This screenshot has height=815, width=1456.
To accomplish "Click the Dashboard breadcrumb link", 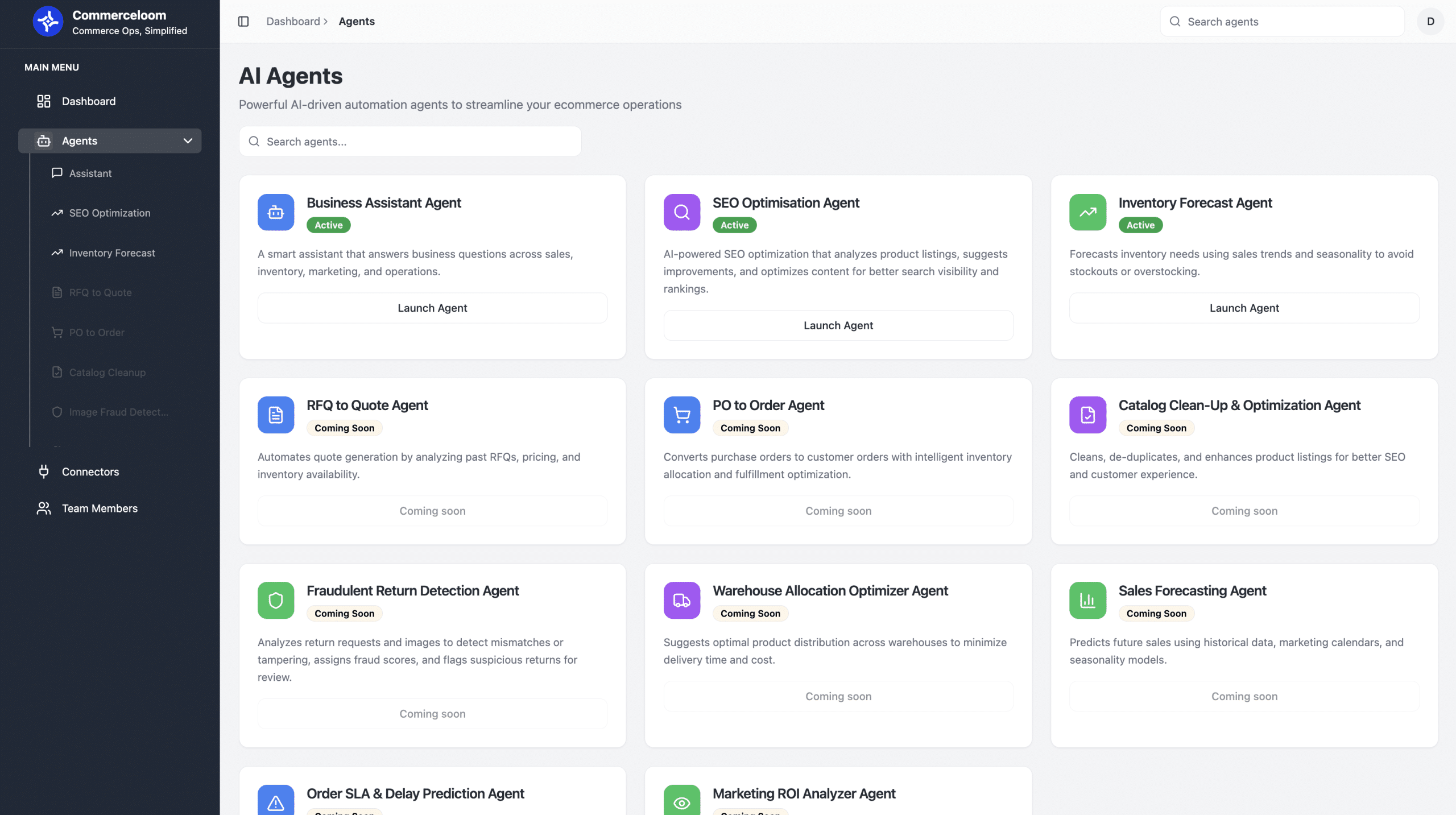I will [x=293, y=22].
